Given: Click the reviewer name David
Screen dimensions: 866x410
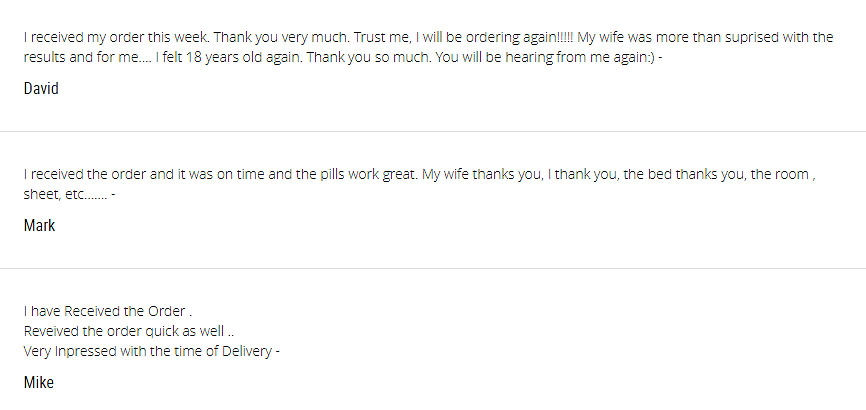Looking at the screenshot, I should tap(41, 89).
